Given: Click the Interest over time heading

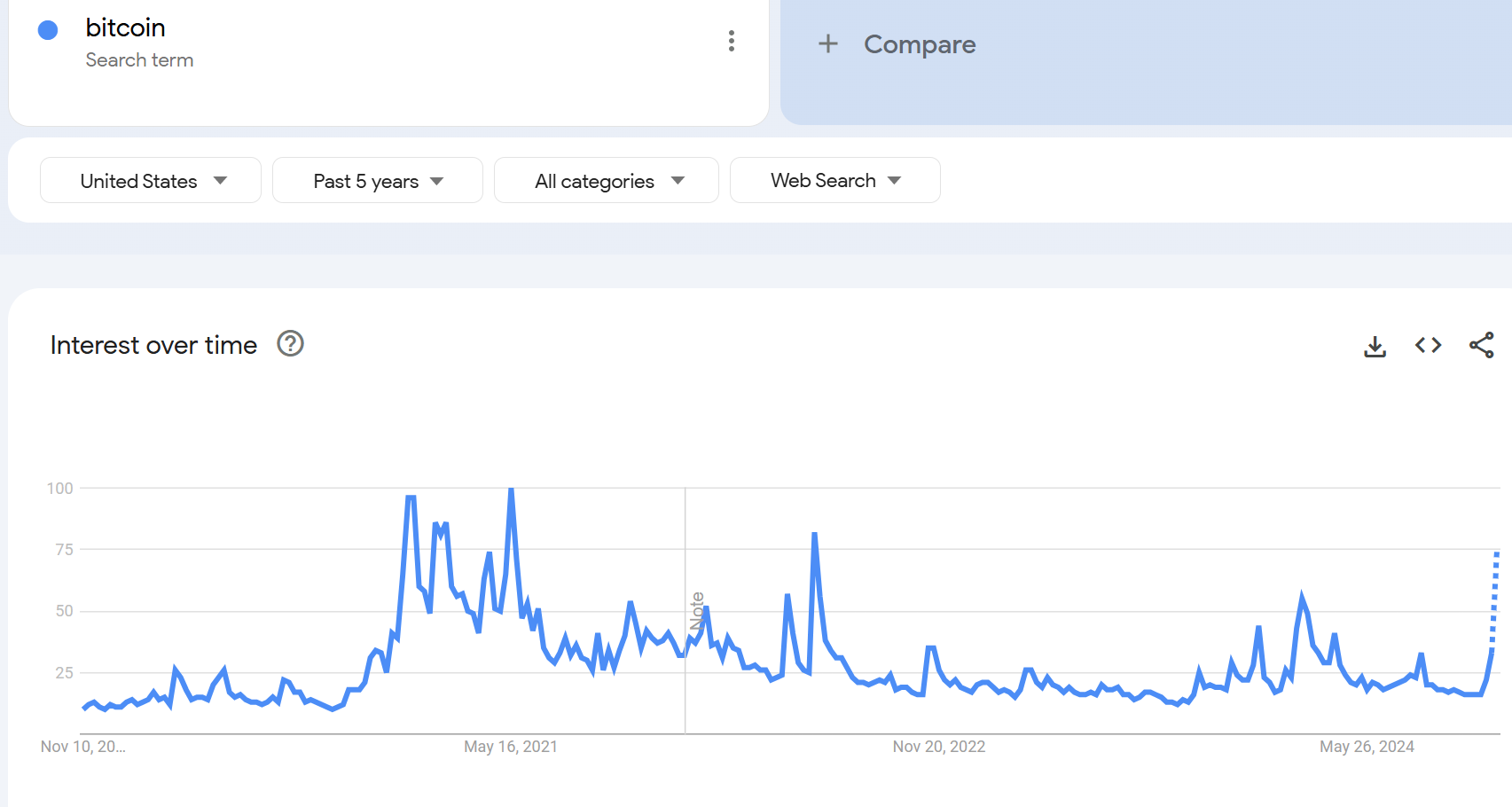Looking at the screenshot, I should (153, 345).
